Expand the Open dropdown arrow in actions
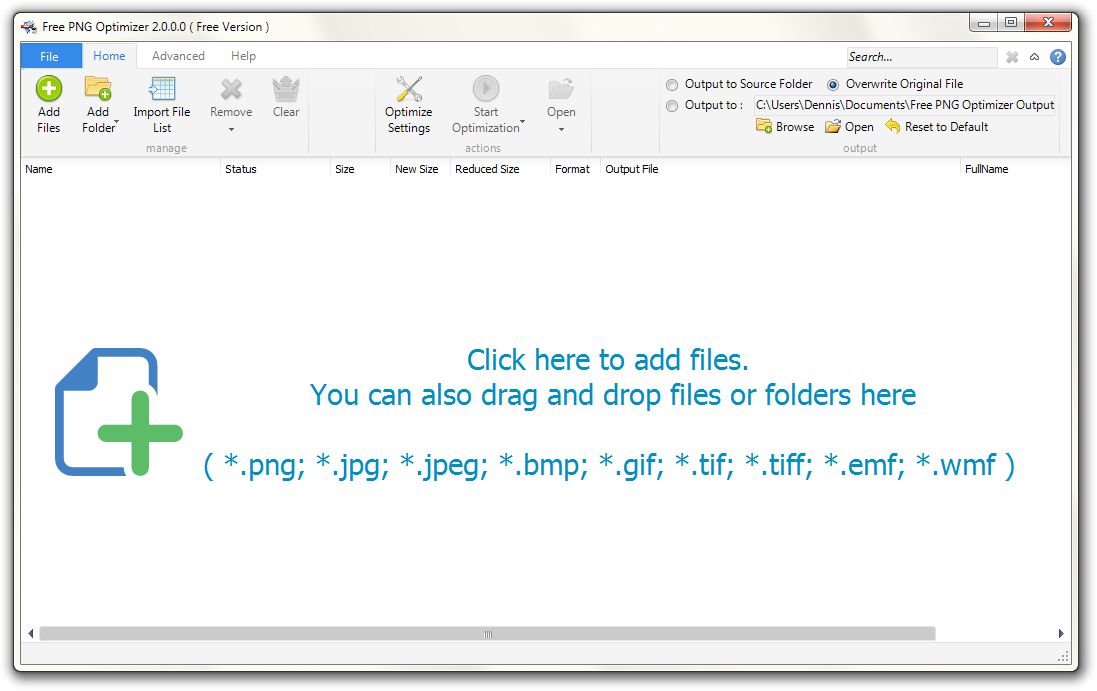This screenshot has height=691, width=1097. (x=561, y=129)
